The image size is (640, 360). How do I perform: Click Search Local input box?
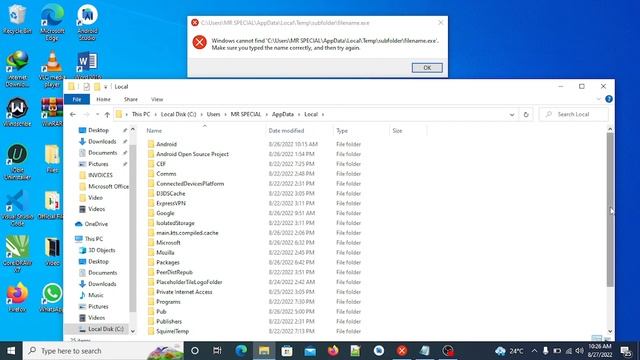(574, 115)
